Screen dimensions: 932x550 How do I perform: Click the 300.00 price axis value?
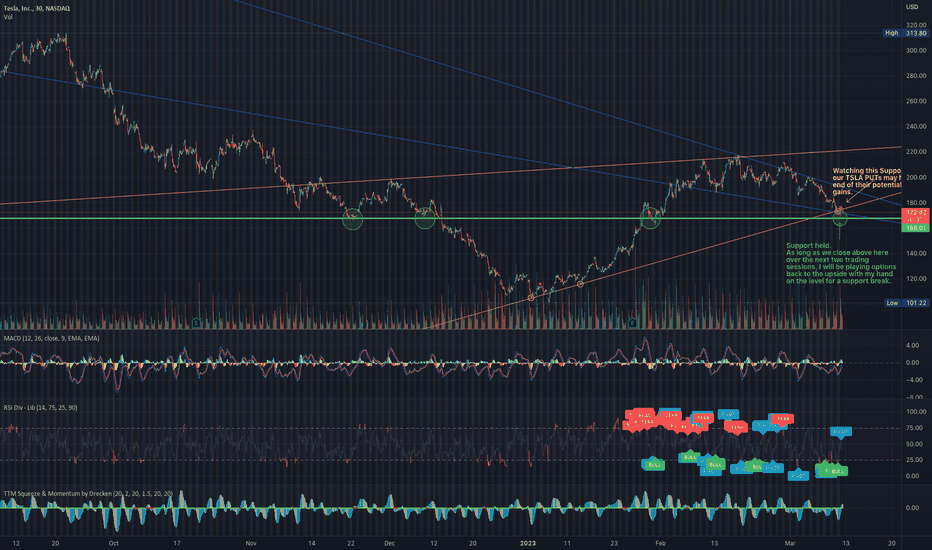point(916,51)
